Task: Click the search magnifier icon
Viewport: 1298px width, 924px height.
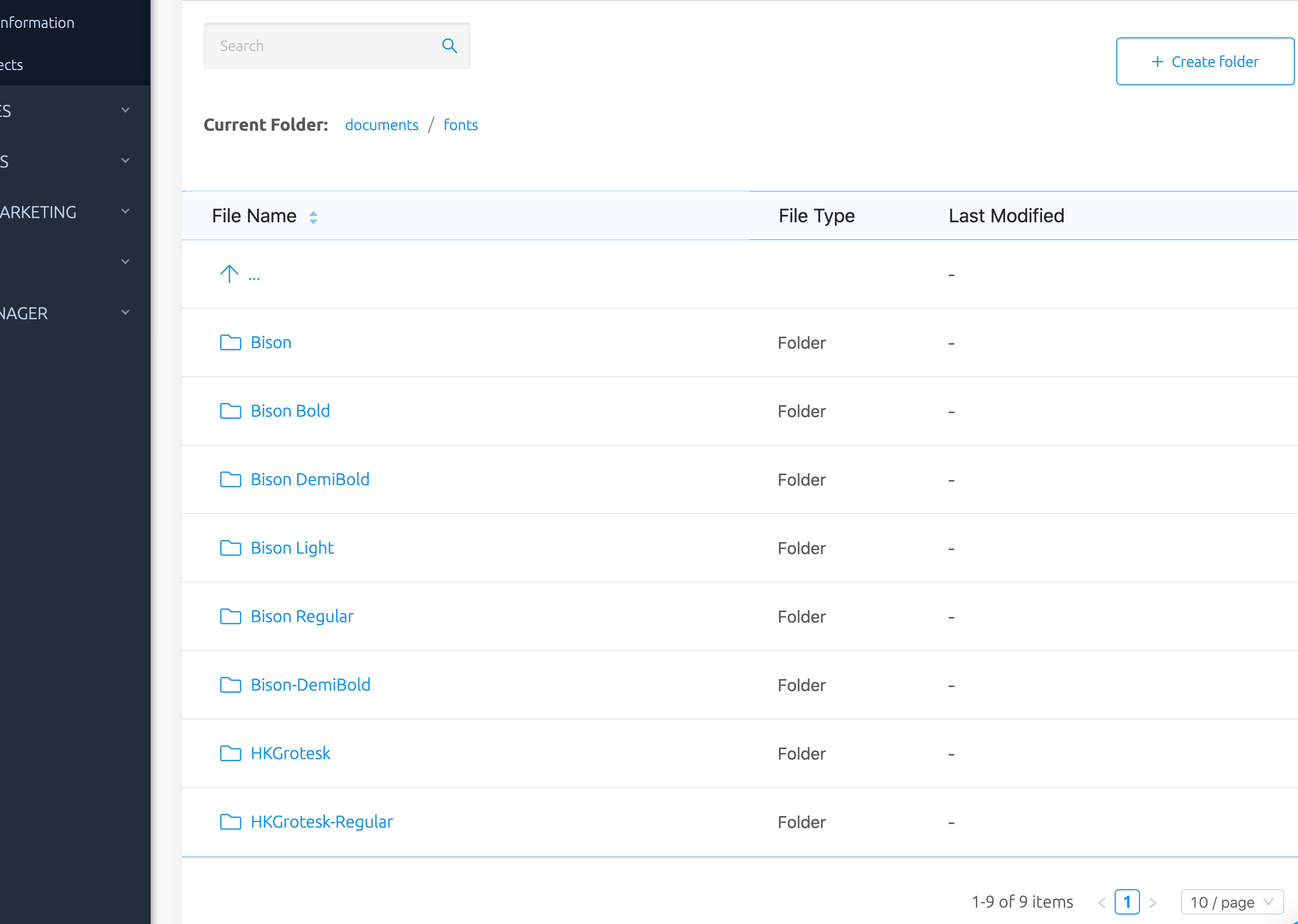Action: point(449,46)
